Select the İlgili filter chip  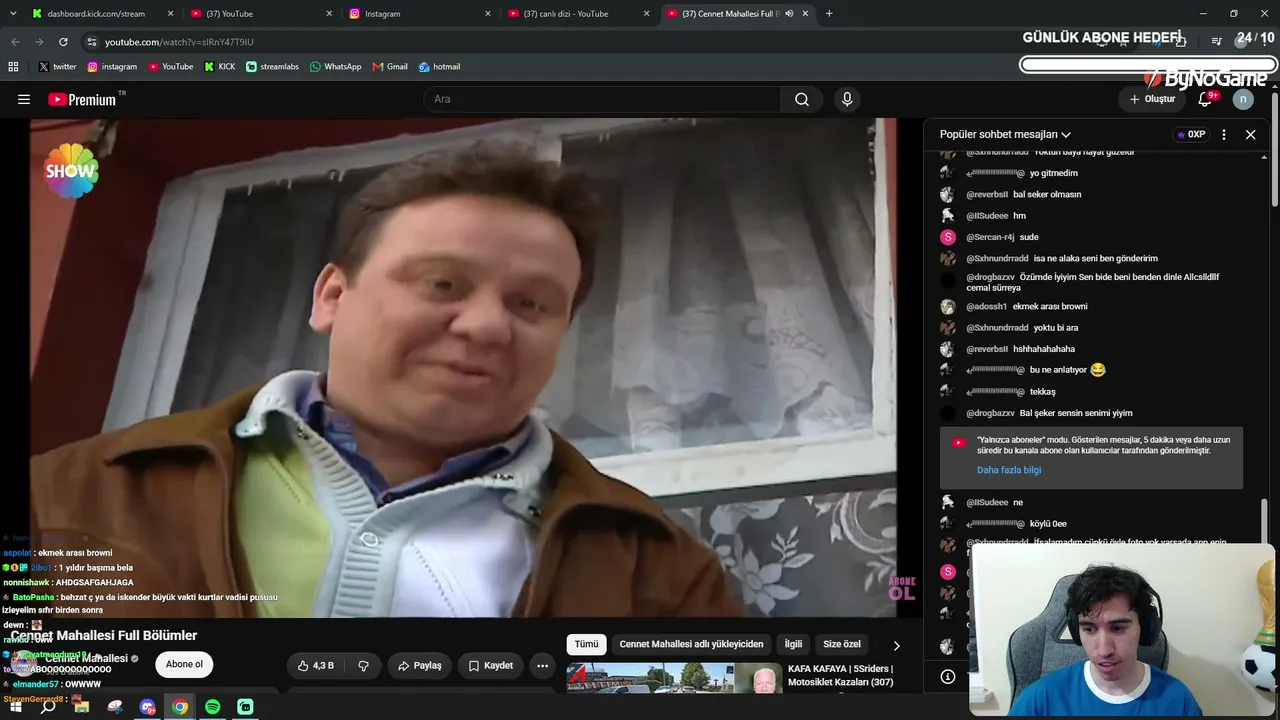pos(793,644)
